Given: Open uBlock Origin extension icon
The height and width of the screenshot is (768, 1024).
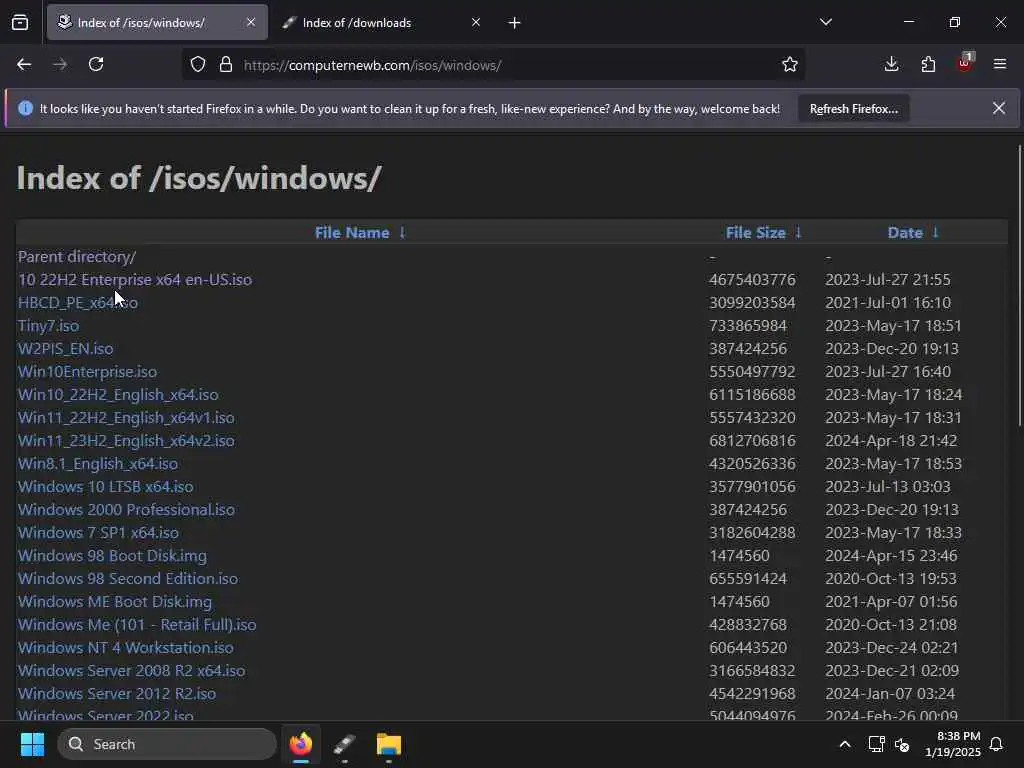Looking at the screenshot, I should [965, 63].
